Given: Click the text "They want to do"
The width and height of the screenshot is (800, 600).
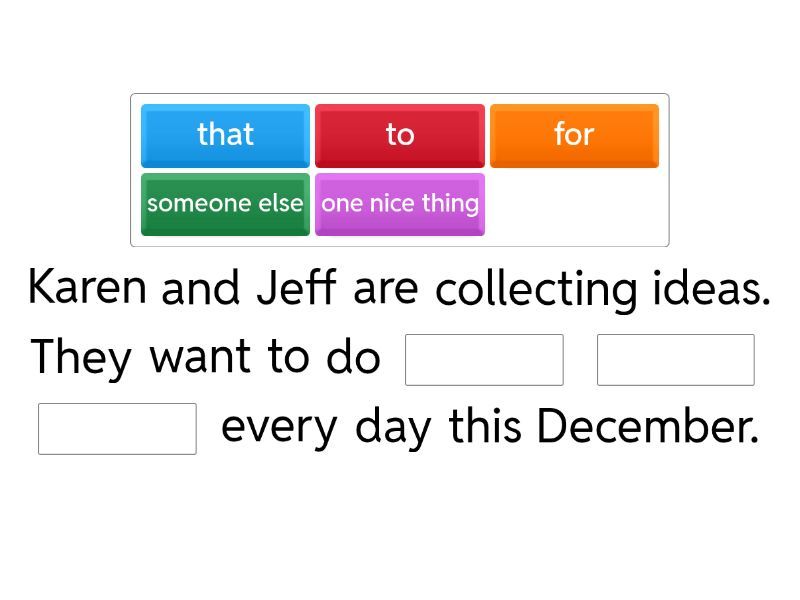Looking at the screenshot, I should pos(206,358).
